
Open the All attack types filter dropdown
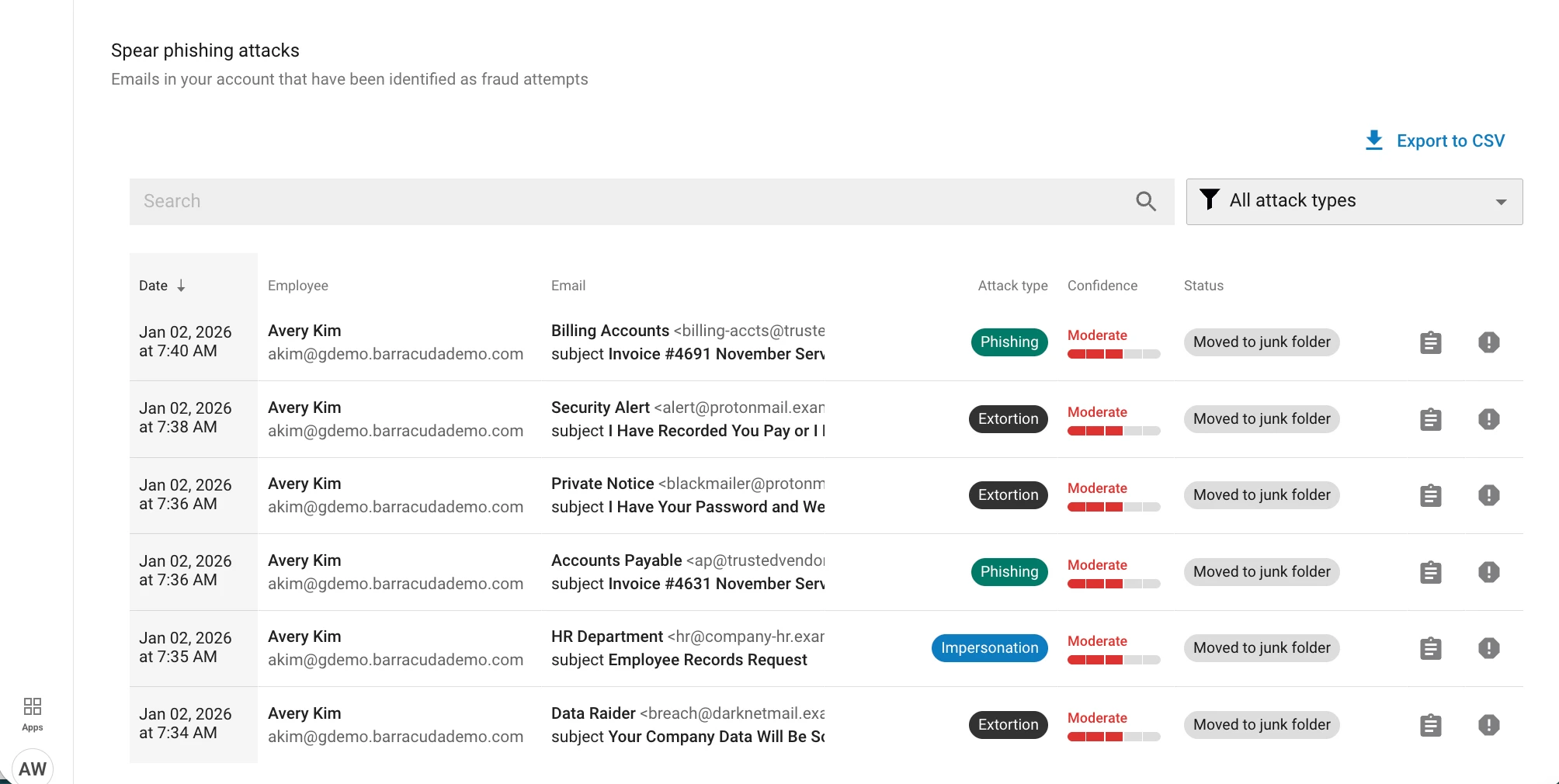(x=1354, y=201)
